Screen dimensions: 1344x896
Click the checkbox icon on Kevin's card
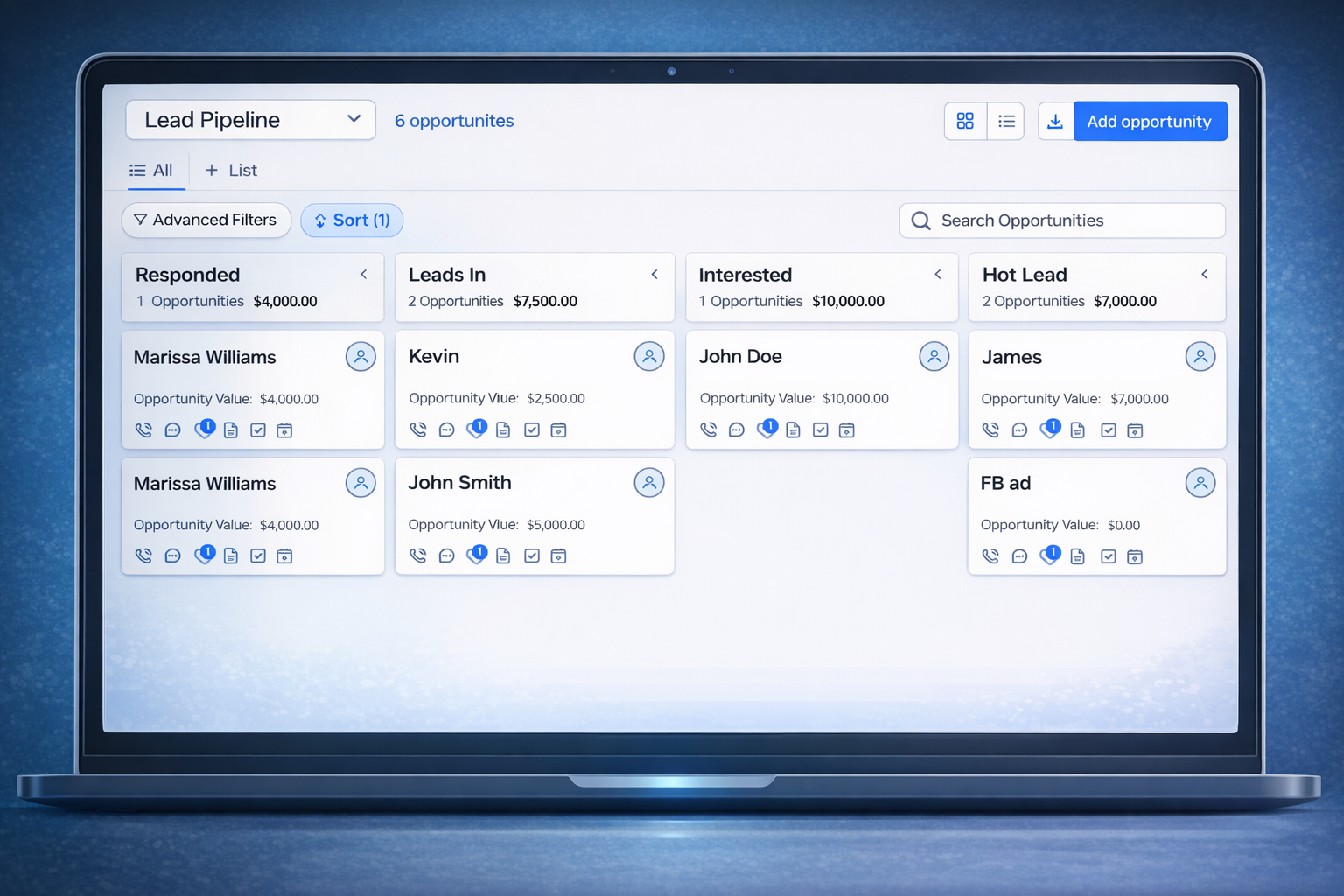point(531,430)
